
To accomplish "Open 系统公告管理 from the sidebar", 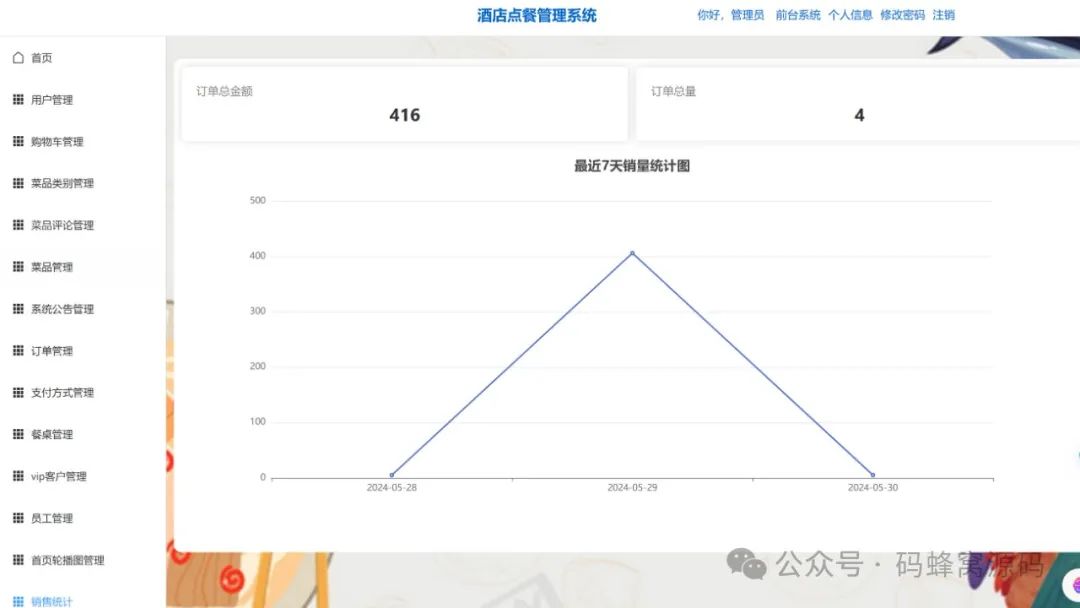I will click(62, 309).
